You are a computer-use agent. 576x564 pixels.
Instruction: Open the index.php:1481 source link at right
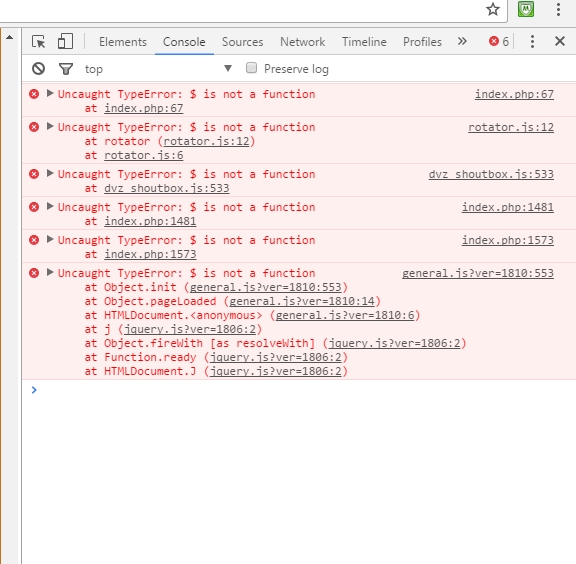pos(508,207)
